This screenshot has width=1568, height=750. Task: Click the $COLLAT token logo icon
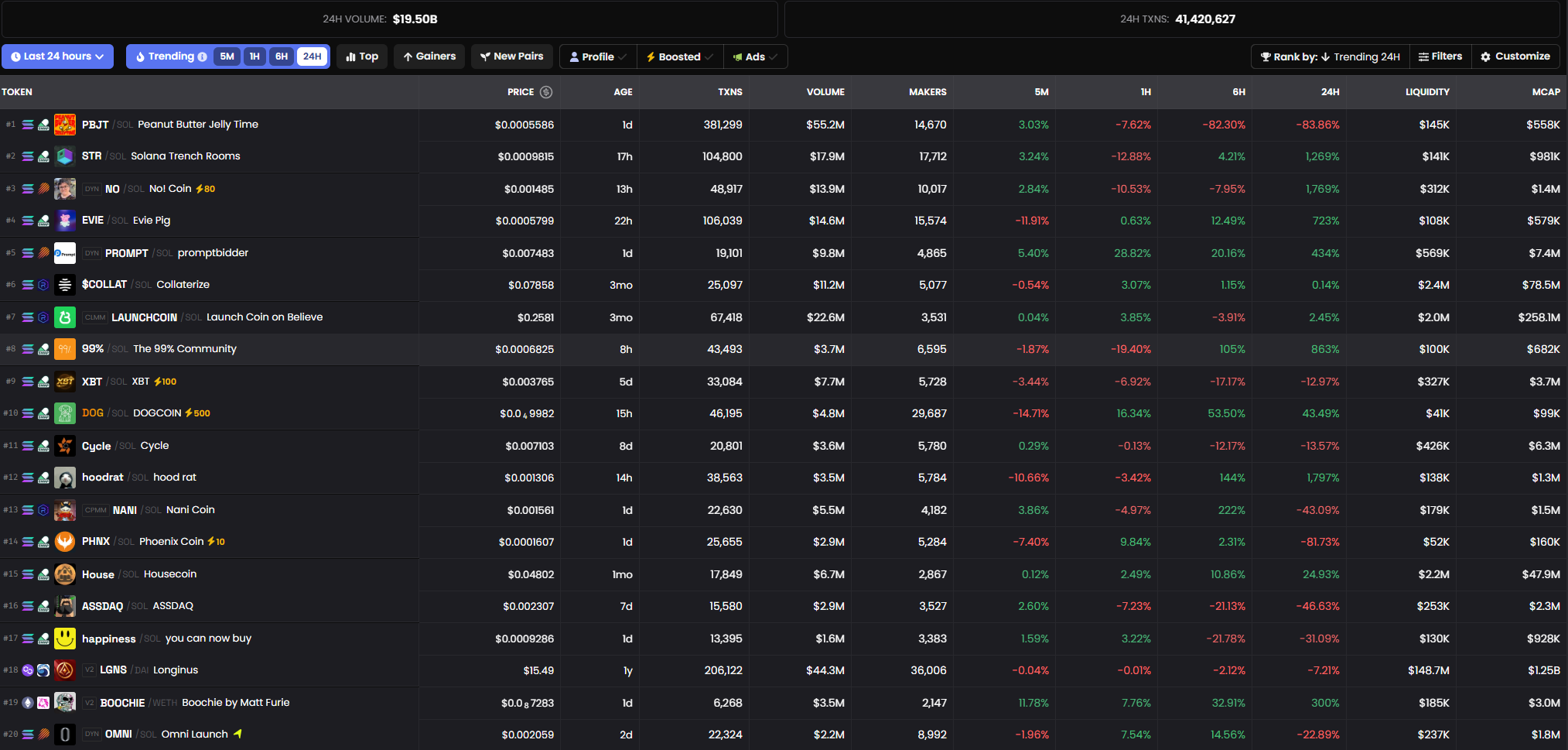[x=65, y=285]
